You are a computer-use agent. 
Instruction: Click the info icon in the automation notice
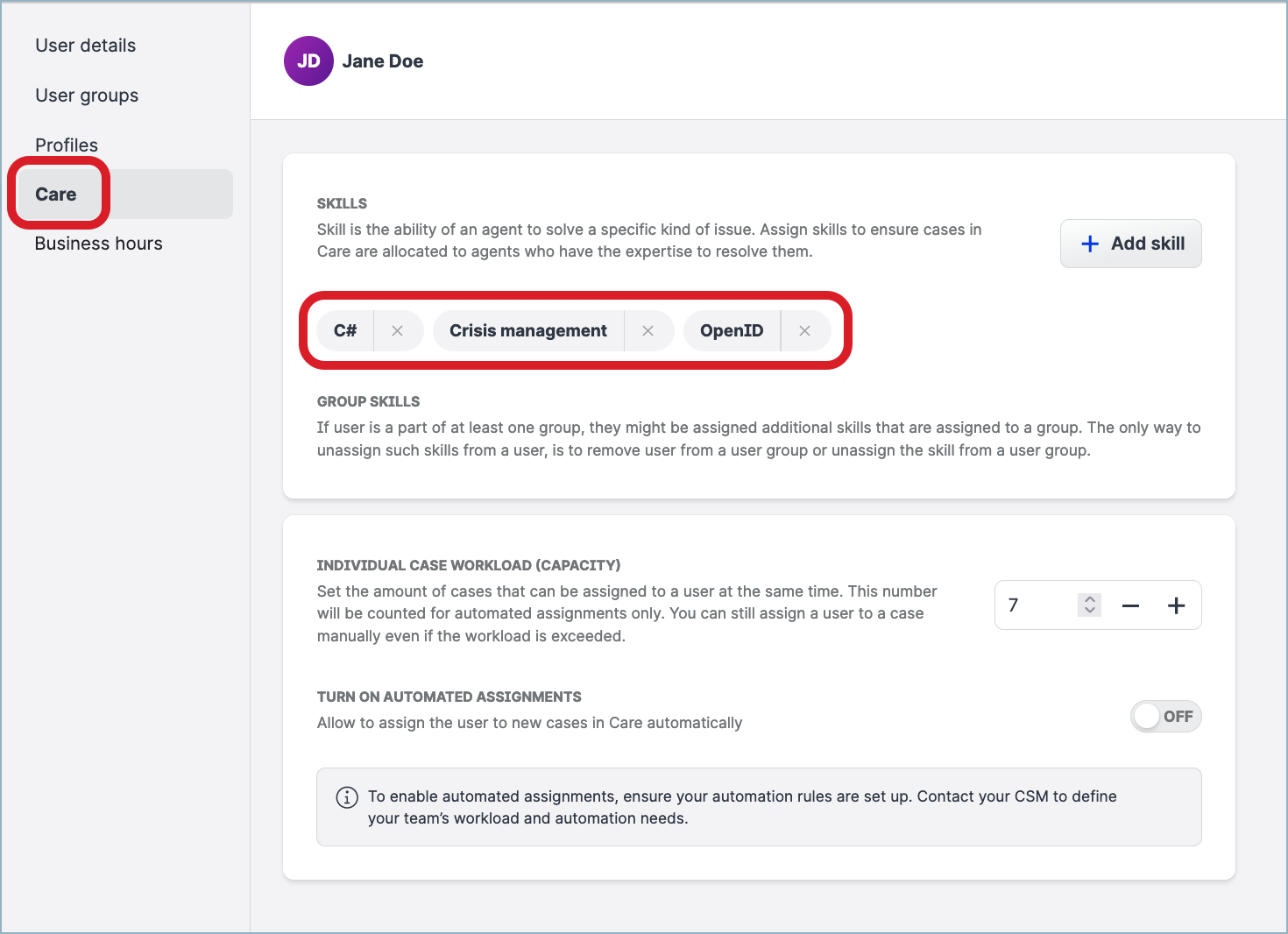[x=346, y=797]
